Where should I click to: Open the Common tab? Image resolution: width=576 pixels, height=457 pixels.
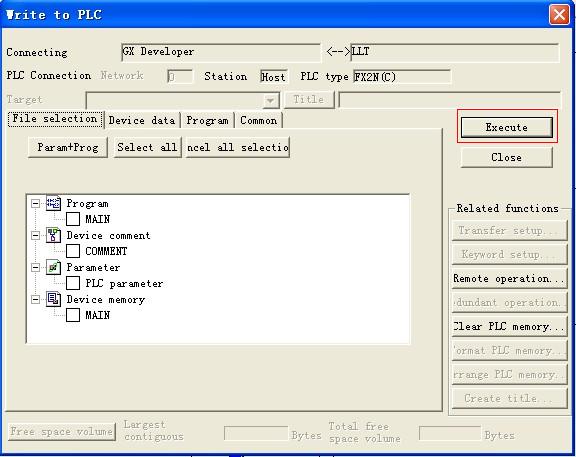pos(259,120)
